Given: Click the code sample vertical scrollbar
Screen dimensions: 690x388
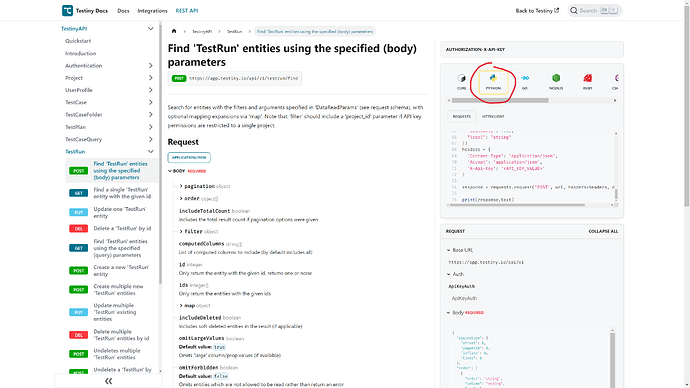Looking at the screenshot, I should click(x=616, y=194).
